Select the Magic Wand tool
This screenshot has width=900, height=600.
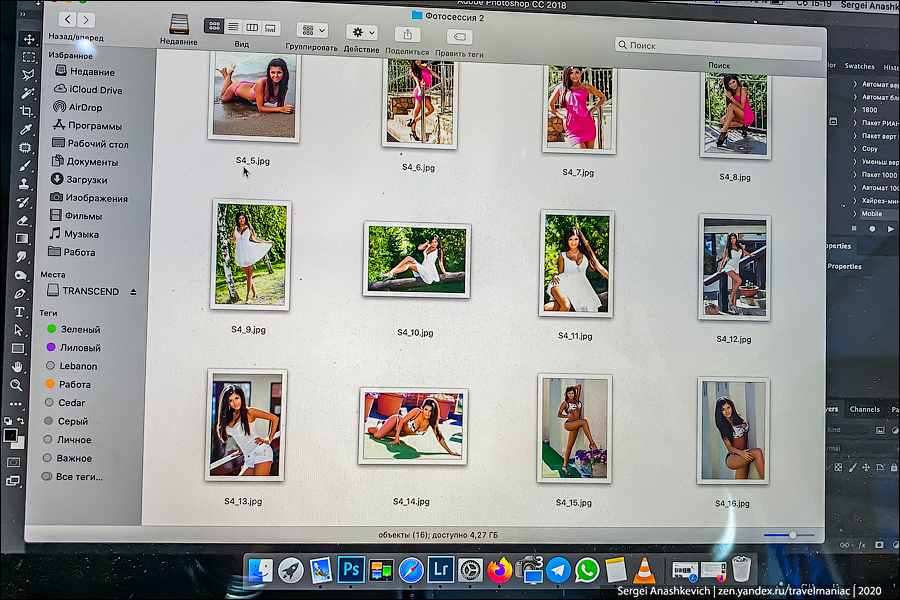pyautogui.click(x=28, y=92)
